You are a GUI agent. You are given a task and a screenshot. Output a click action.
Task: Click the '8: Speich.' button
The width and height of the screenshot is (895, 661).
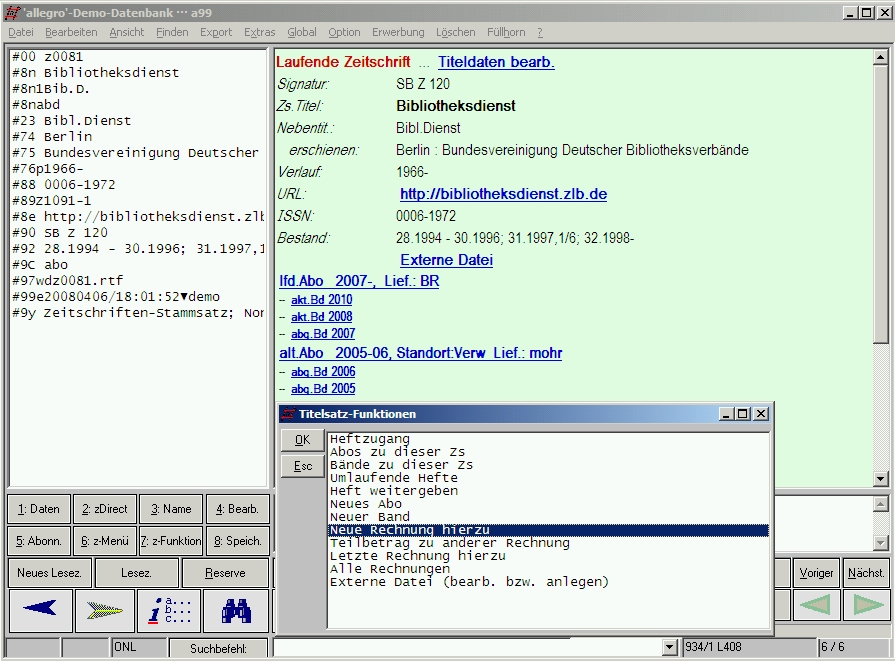pos(237,541)
